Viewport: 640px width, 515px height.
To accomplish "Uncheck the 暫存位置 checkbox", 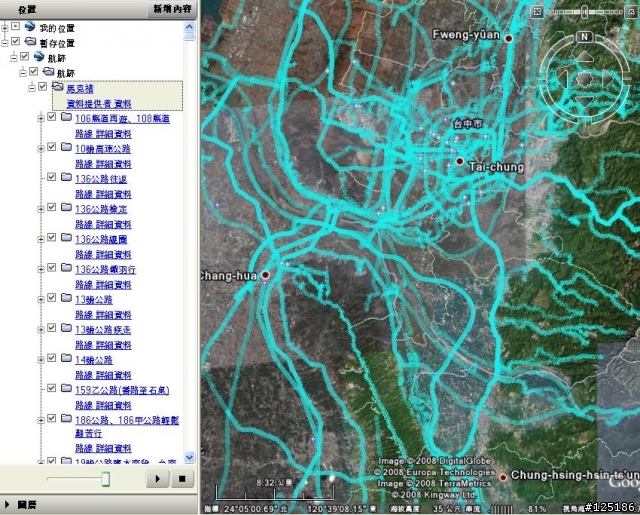I will (15, 41).
